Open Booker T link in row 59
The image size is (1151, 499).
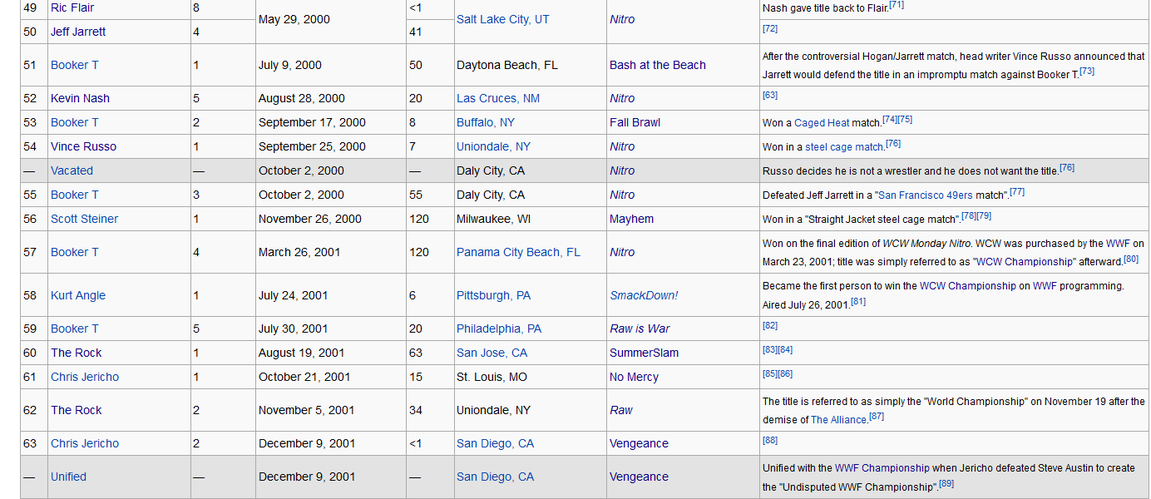click(74, 329)
